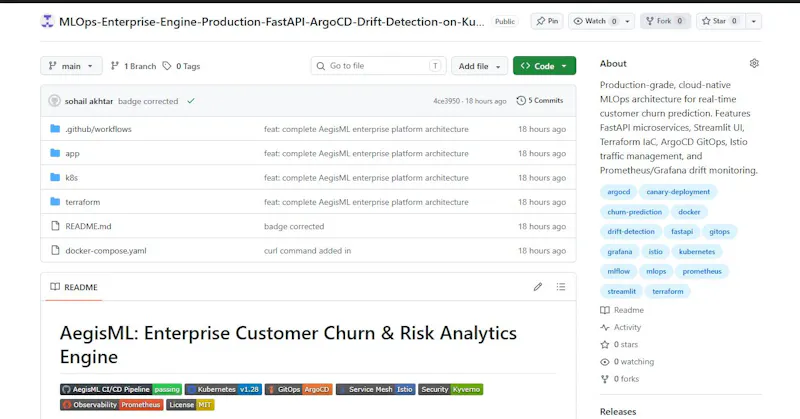Open the app folder
Screen dimensions: 800x419
click(x=72, y=154)
